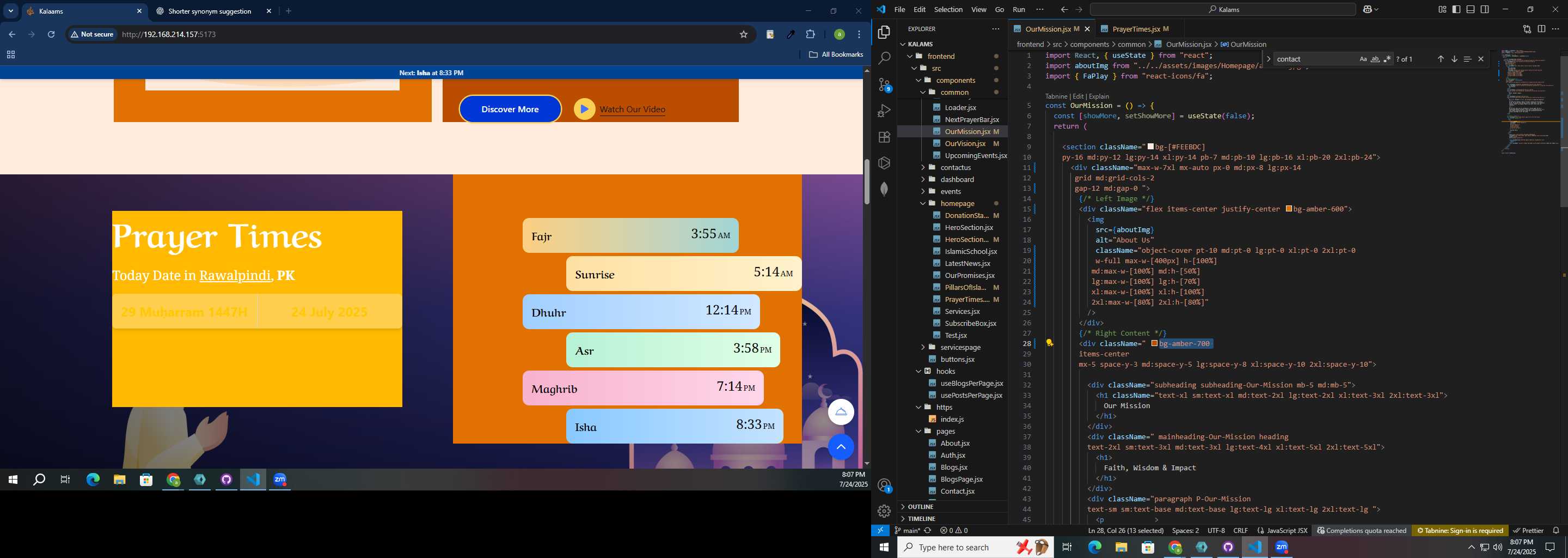Image resolution: width=1568 pixels, height=558 pixels.
Task: Click the Watch Our Video link
Action: coord(633,110)
